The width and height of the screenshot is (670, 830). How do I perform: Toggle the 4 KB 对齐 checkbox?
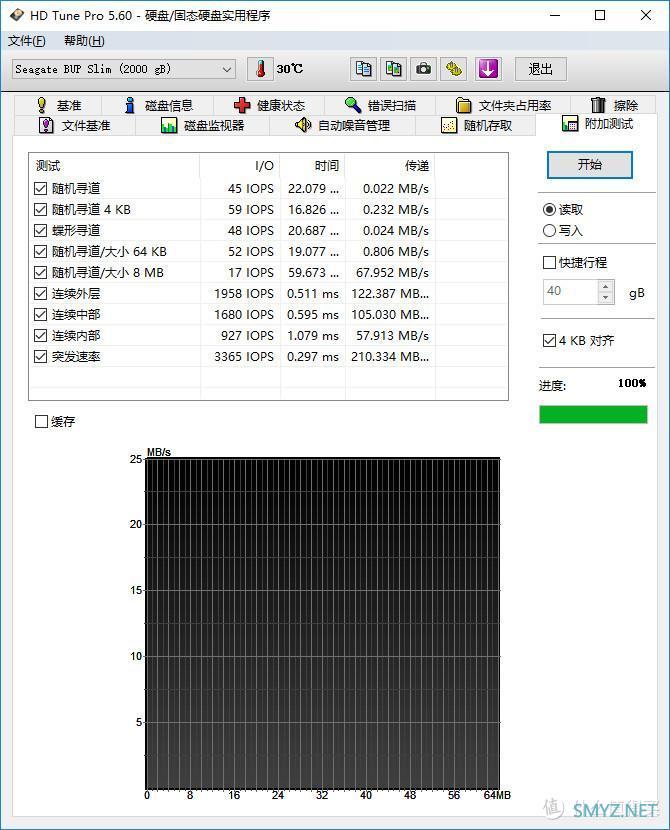(x=549, y=340)
